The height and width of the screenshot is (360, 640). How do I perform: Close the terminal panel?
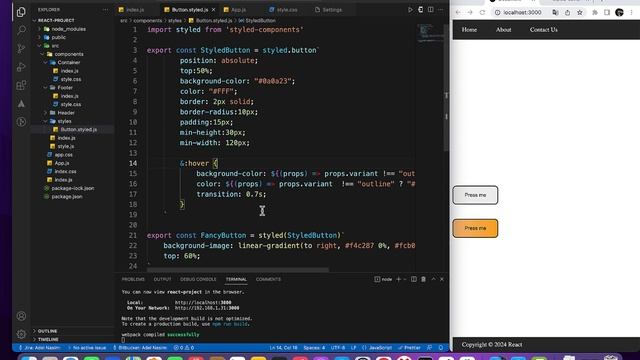pos(442,279)
